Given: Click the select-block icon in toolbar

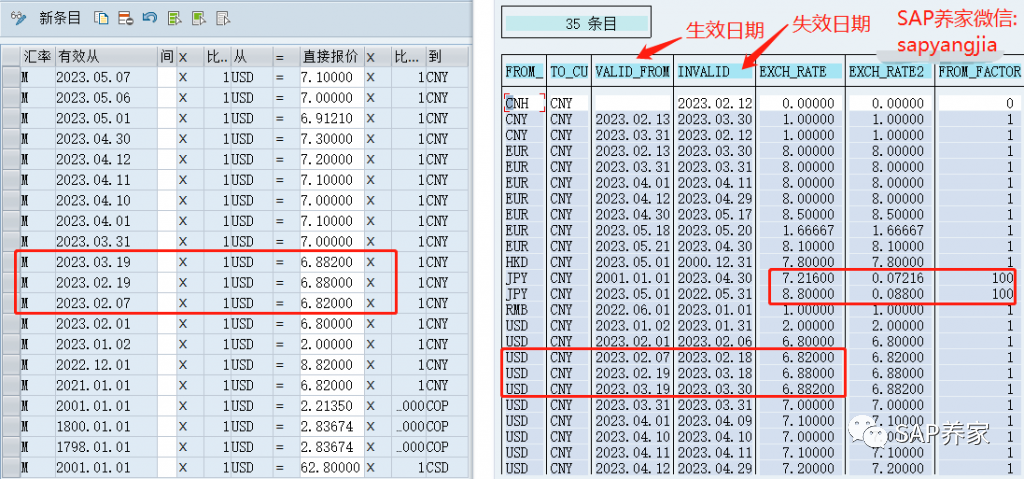Looking at the screenshot, I should pos(199,18).
